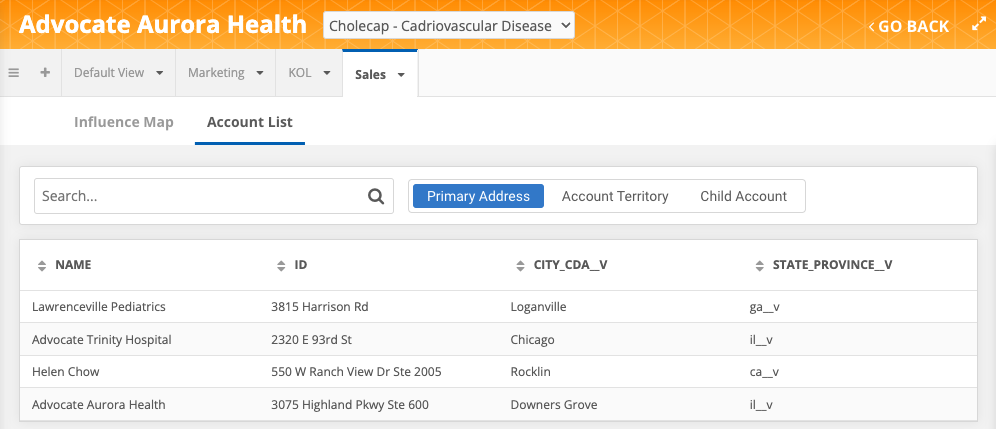Switch to Child Account filter

click(x=743, y=196)
